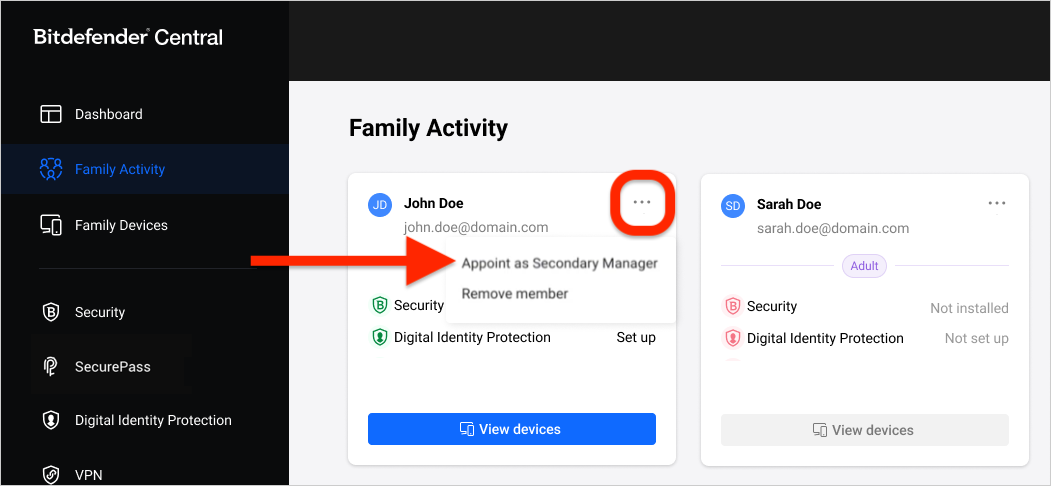Click John Doe's blue View devices button

pos(511,429)
